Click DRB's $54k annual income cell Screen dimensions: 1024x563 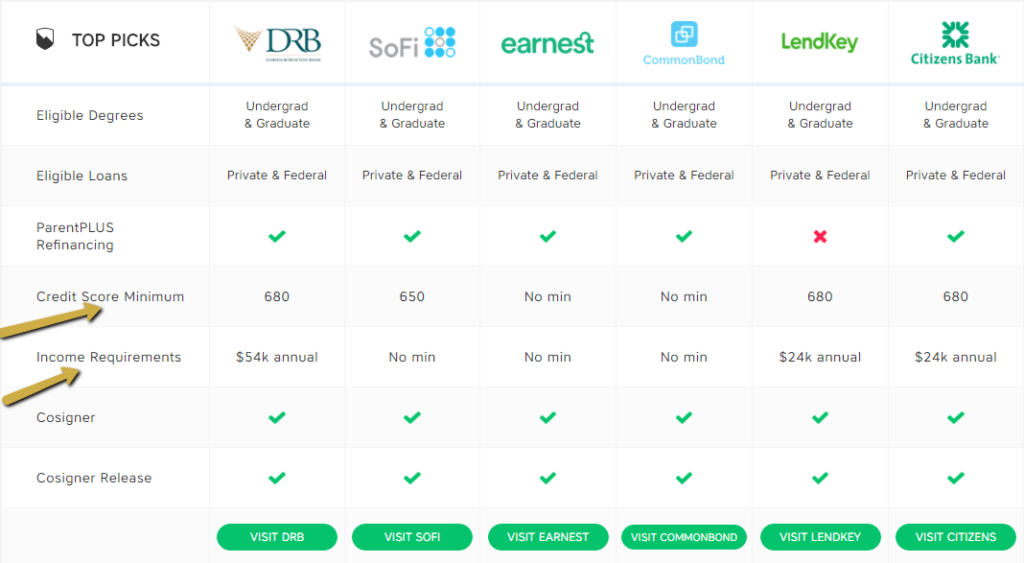[277, 357]
